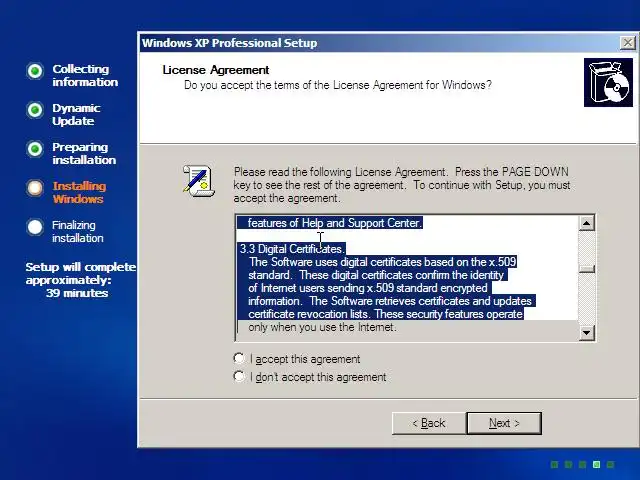640x480 pixels.
Task: Select "I accept this agreement" radio button
Action: pos(239,358)
